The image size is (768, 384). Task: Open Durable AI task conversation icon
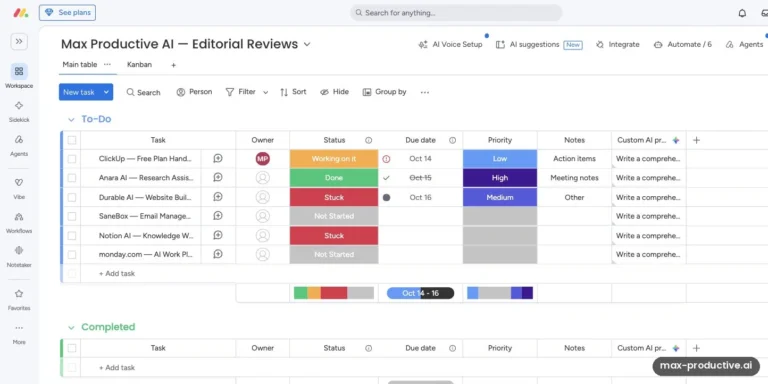(218, 197)
